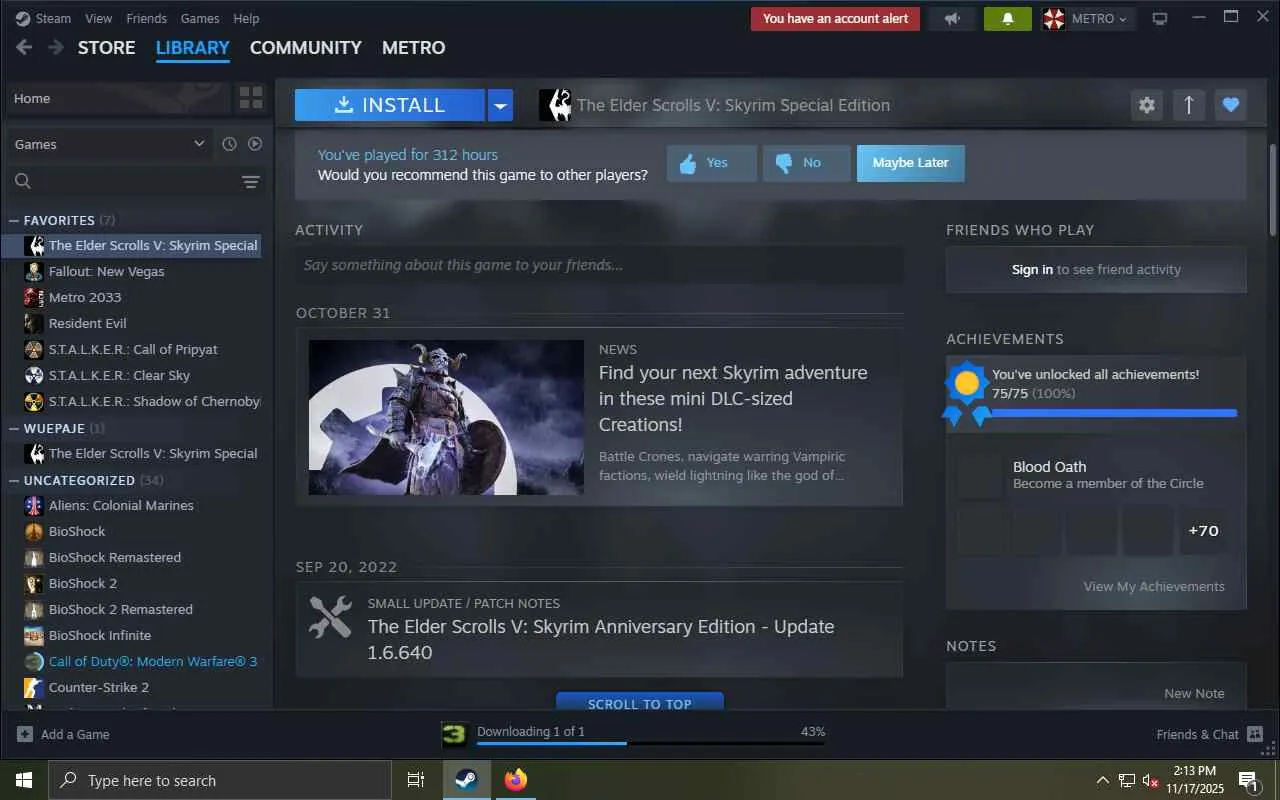Click SCROLL TO TOP button
Image resolution: width=1280 pixels, height=800 pixels.
click(x=640, y=701)
